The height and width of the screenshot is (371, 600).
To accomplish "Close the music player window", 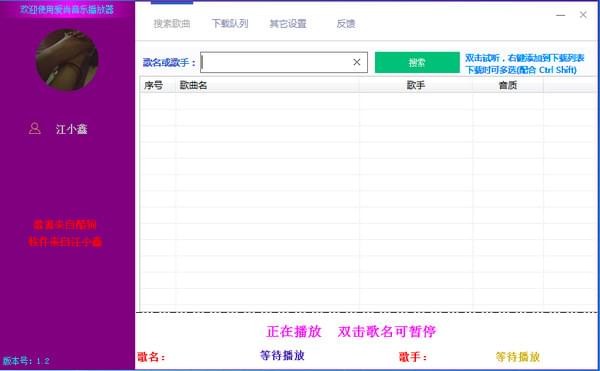I will (583, 15).
